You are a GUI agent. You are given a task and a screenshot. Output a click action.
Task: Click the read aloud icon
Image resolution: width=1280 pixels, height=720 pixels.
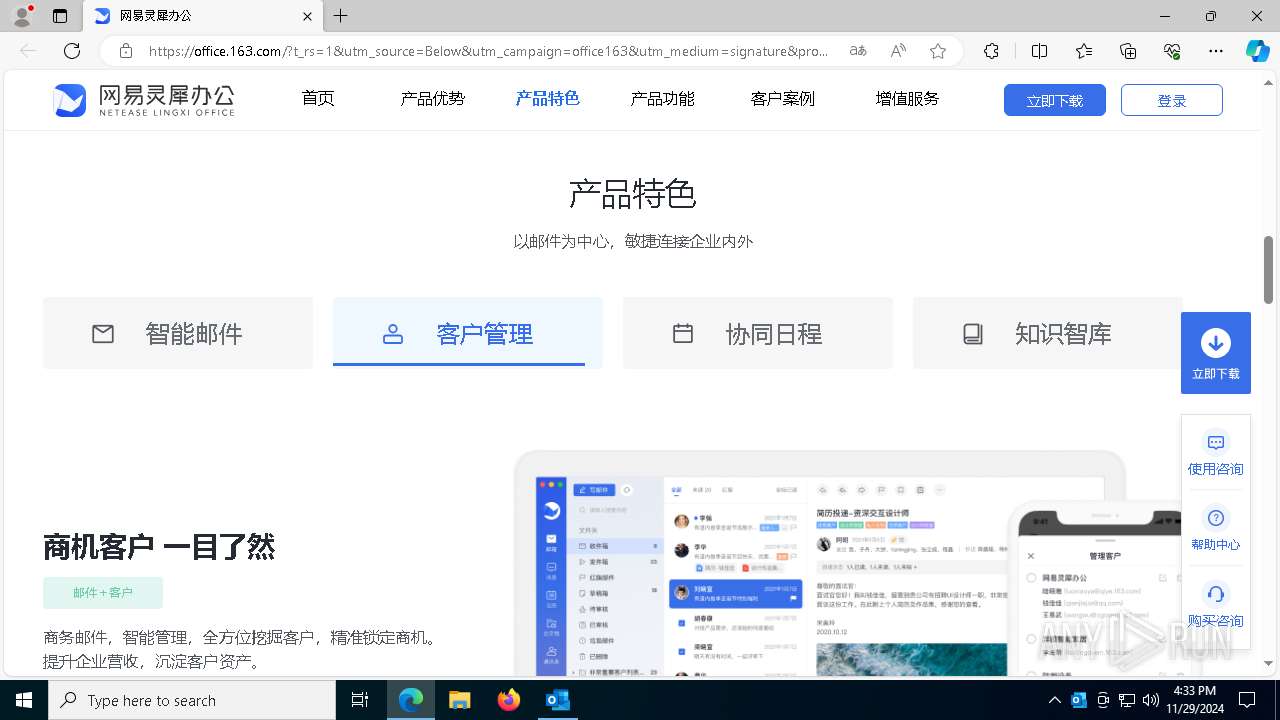tap(898, 51)
